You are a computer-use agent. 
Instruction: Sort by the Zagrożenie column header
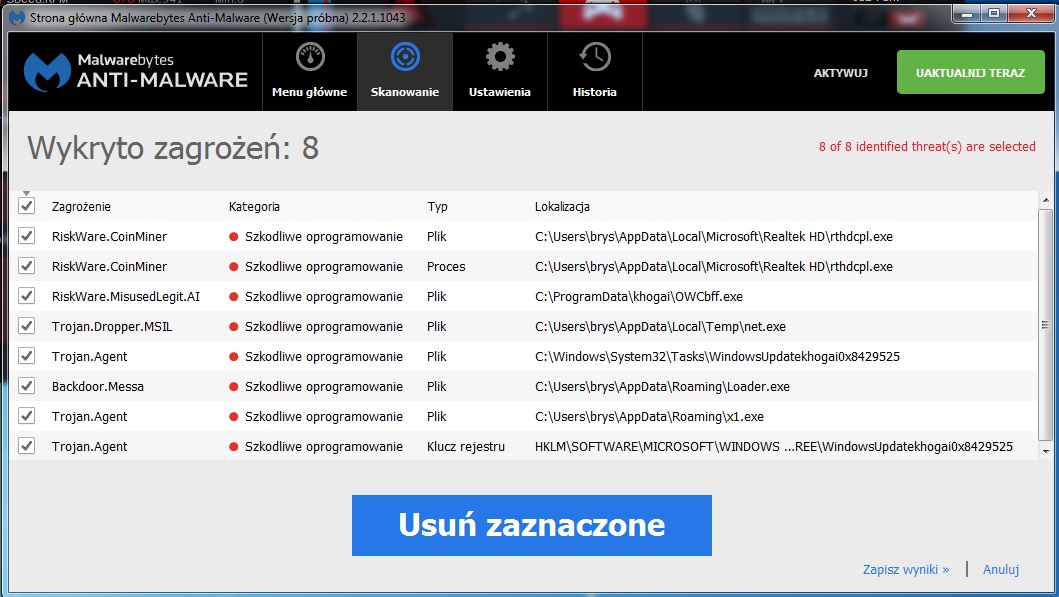tap(81, 207)
